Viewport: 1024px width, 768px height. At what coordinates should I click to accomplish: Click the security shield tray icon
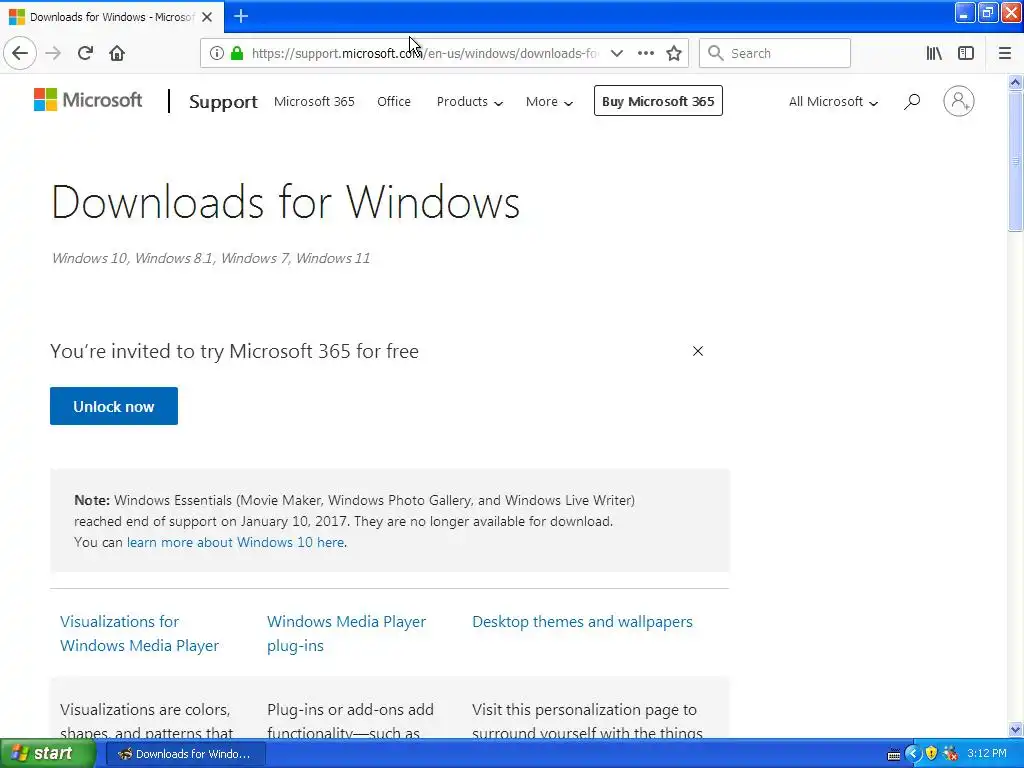931,753
